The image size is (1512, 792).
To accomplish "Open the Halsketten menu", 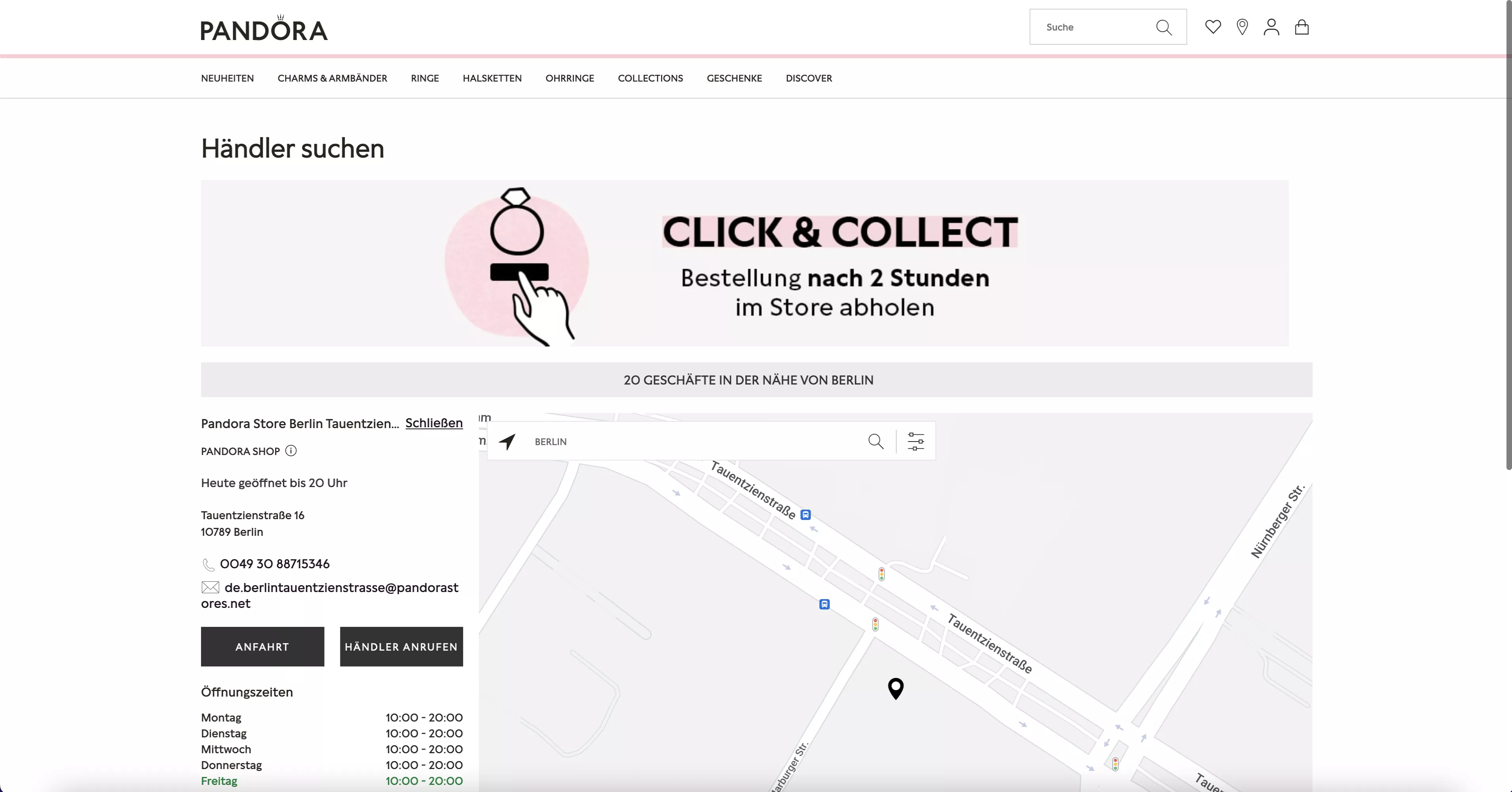I will click(492, 78).
